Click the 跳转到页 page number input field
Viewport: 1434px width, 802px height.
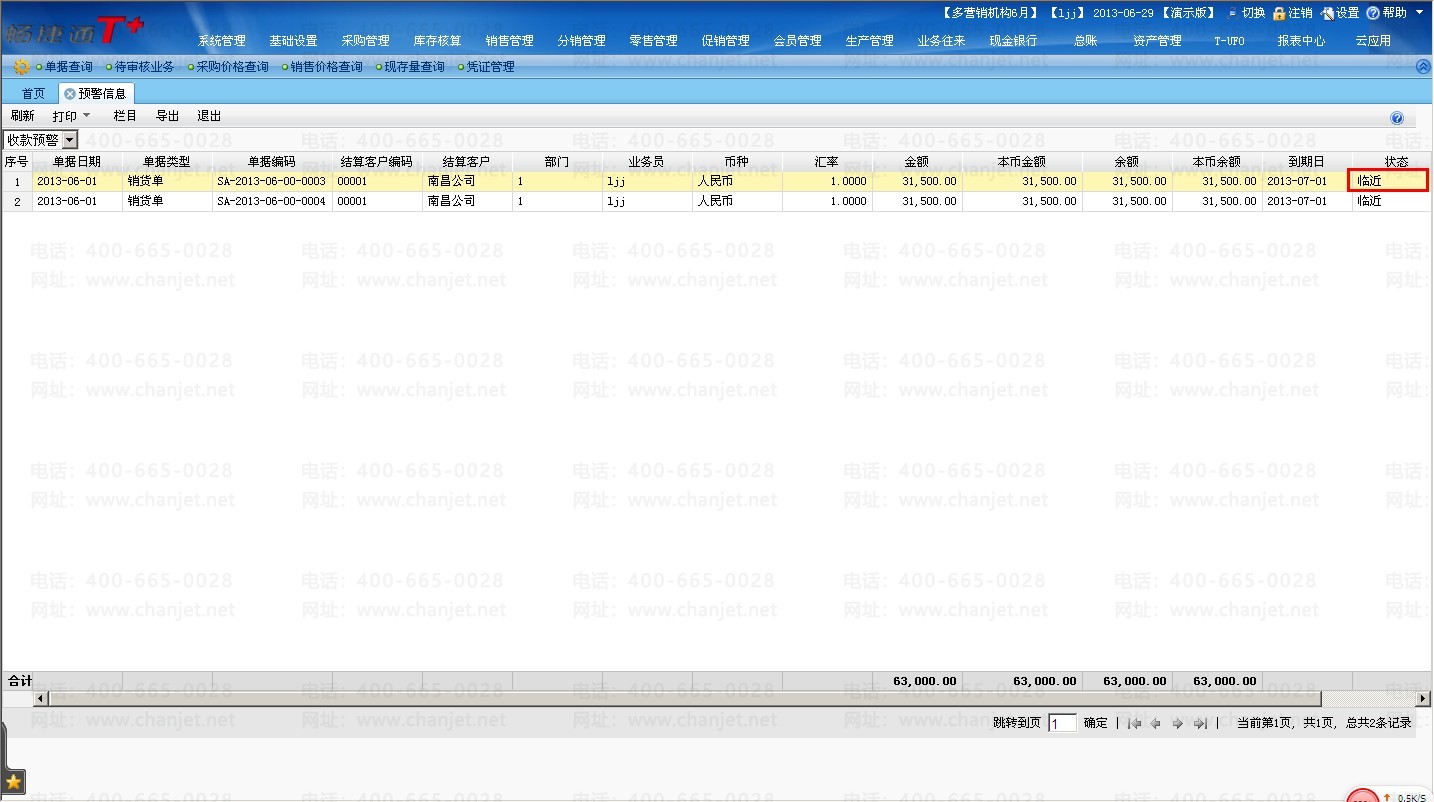[1062, 723]
